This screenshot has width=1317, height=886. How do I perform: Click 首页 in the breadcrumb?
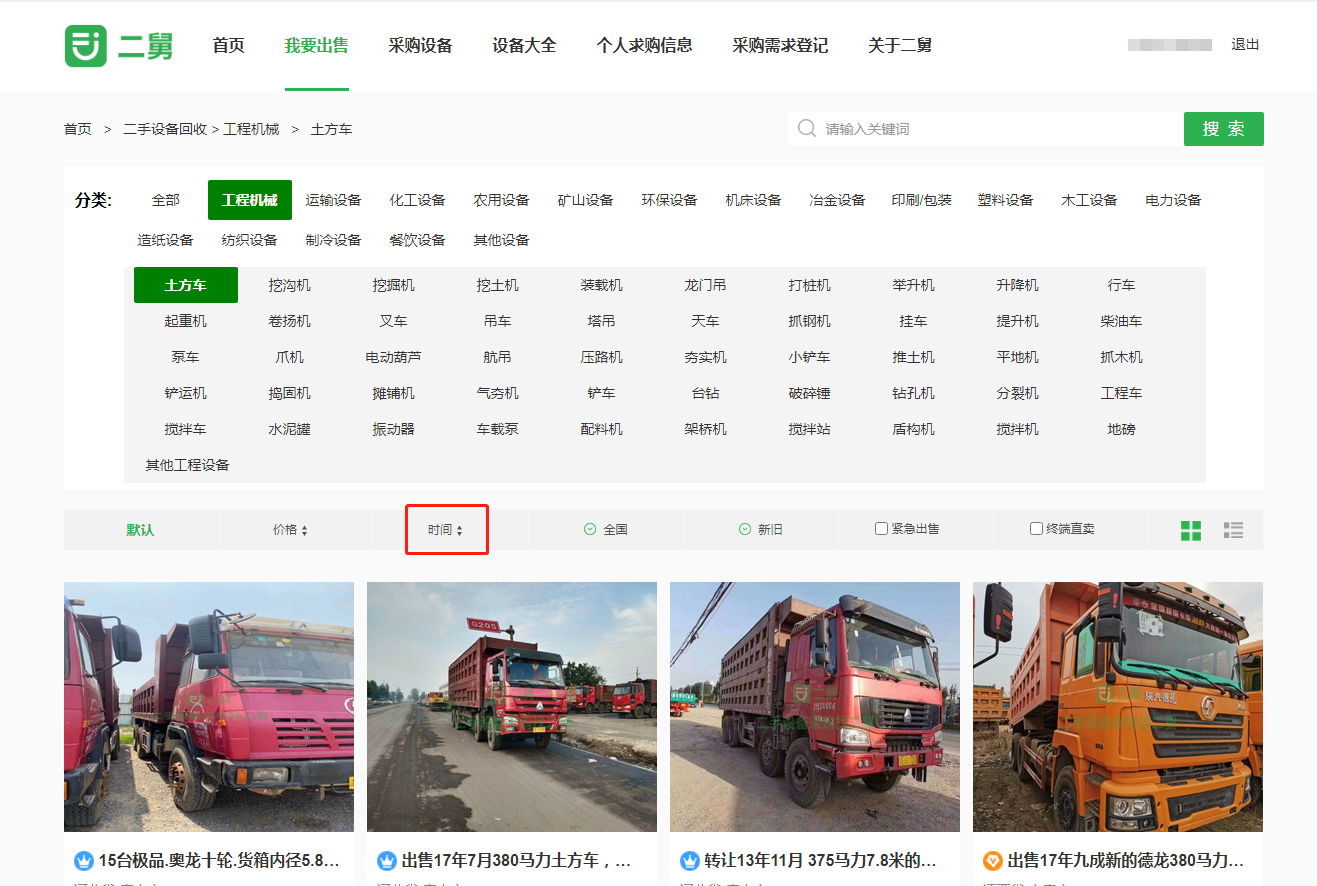click(x=78, y=129)
